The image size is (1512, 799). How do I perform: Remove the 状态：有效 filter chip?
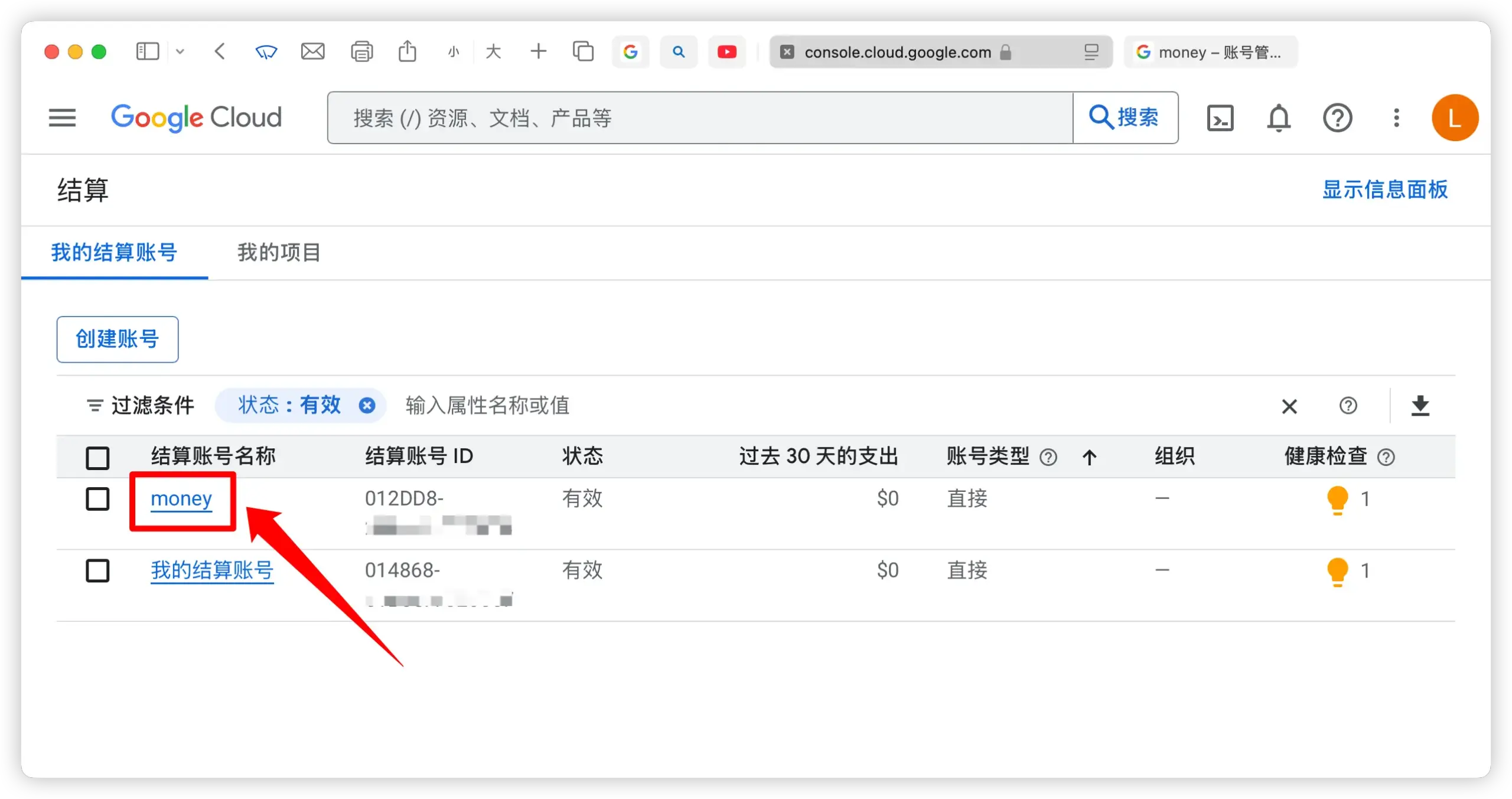[x=367, y=406]
